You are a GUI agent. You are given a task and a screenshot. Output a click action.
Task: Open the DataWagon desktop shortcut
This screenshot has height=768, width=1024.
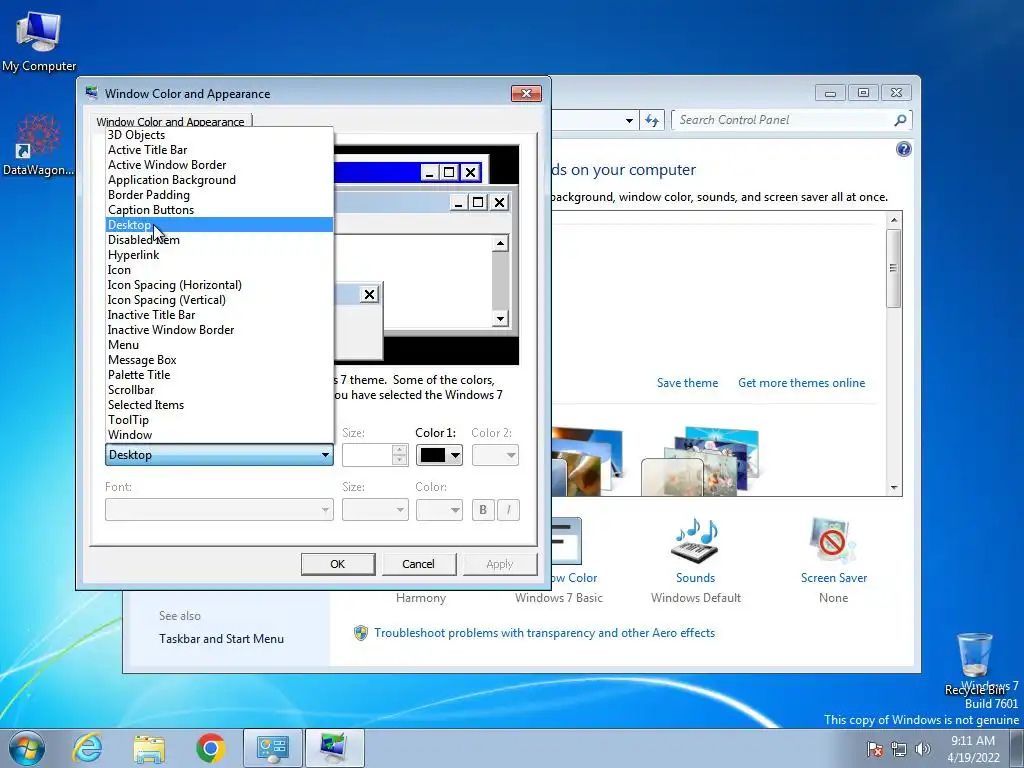pyautogui.click(x=39, y=146)
